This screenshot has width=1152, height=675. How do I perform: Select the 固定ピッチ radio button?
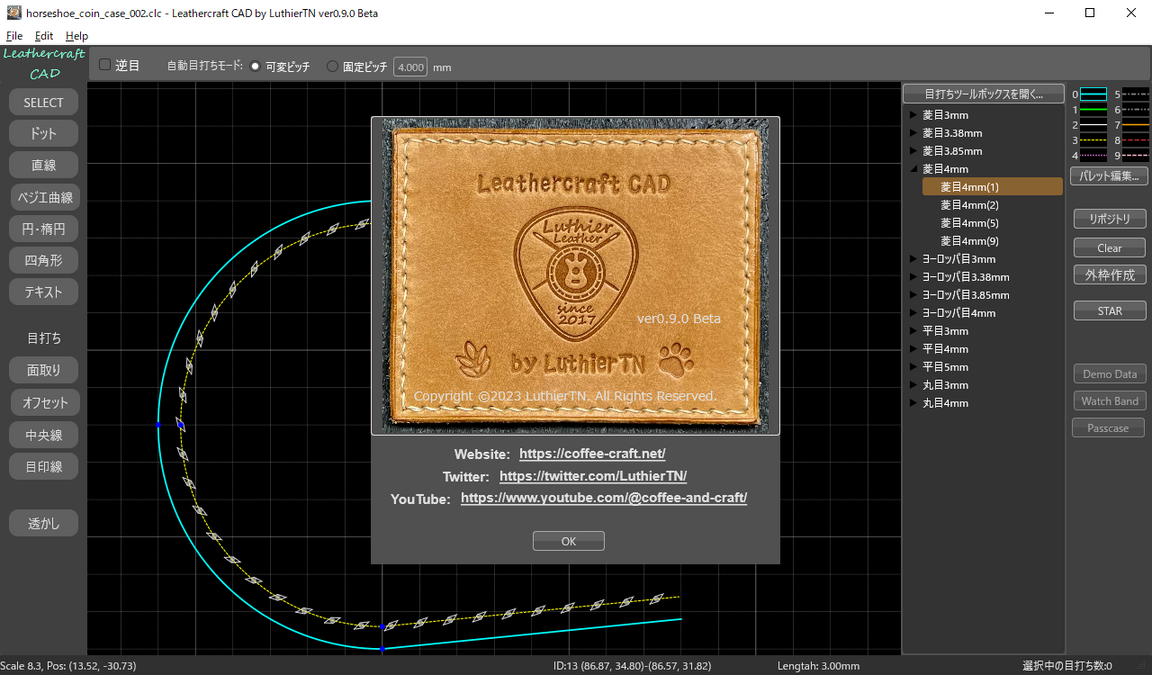point(332,66)
